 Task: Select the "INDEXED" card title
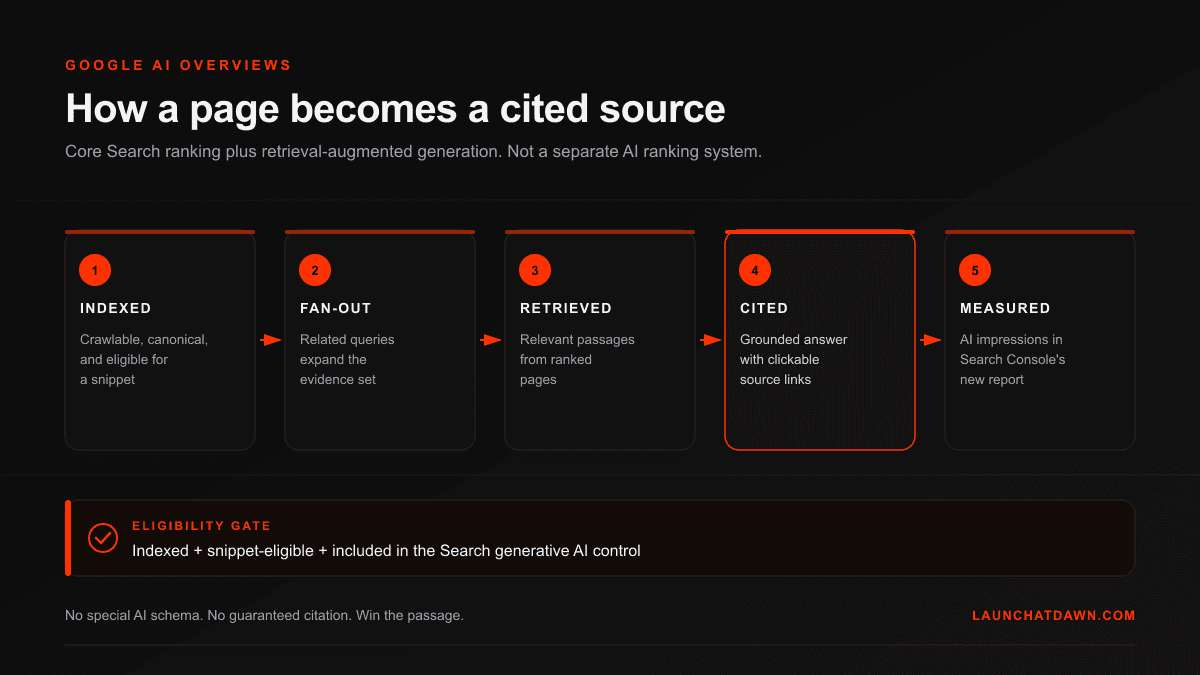(116, 308)
